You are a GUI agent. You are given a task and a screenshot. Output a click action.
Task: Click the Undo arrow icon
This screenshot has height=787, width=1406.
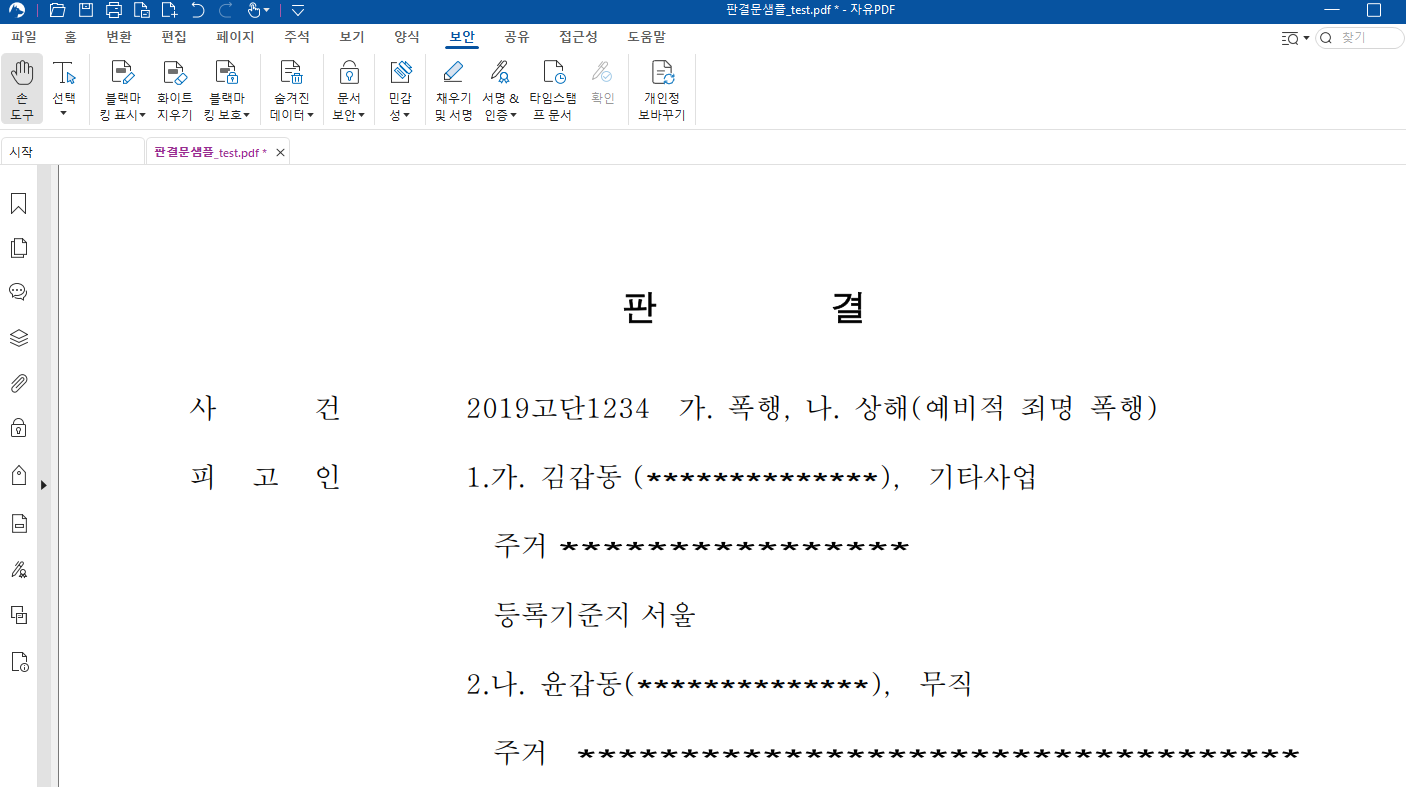(x=198, y=11)
